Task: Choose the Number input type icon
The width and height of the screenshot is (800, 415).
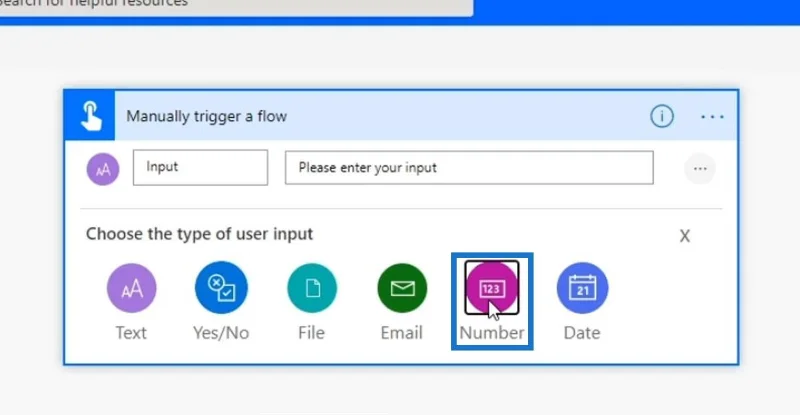Action: (492, 288)
